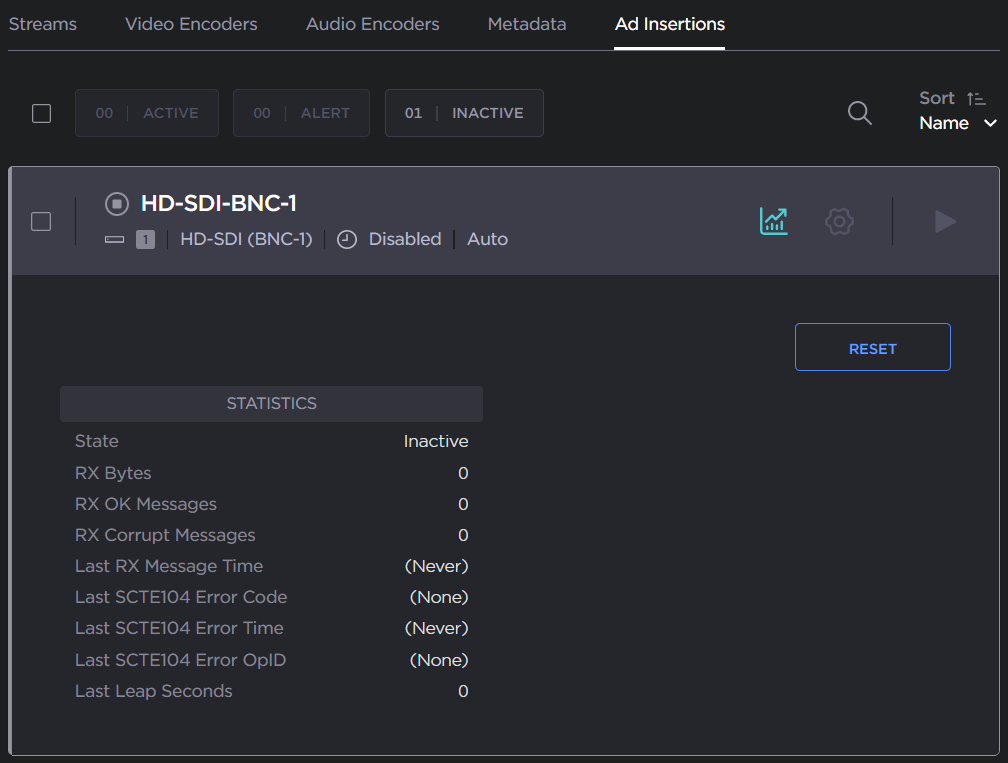Filter by 00 Alert insertions
1008x763 pixels.
tap(301, 113)
